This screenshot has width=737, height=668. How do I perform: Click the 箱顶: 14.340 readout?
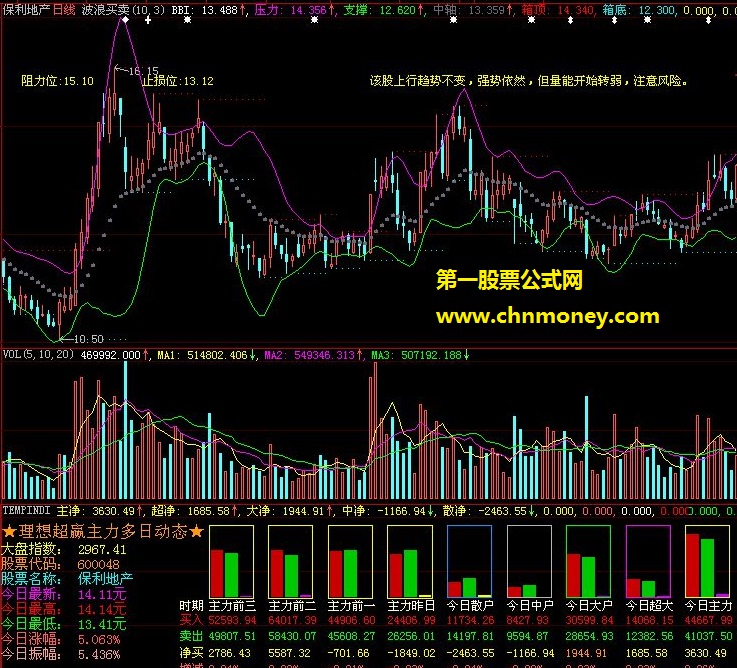pos(558,9)
